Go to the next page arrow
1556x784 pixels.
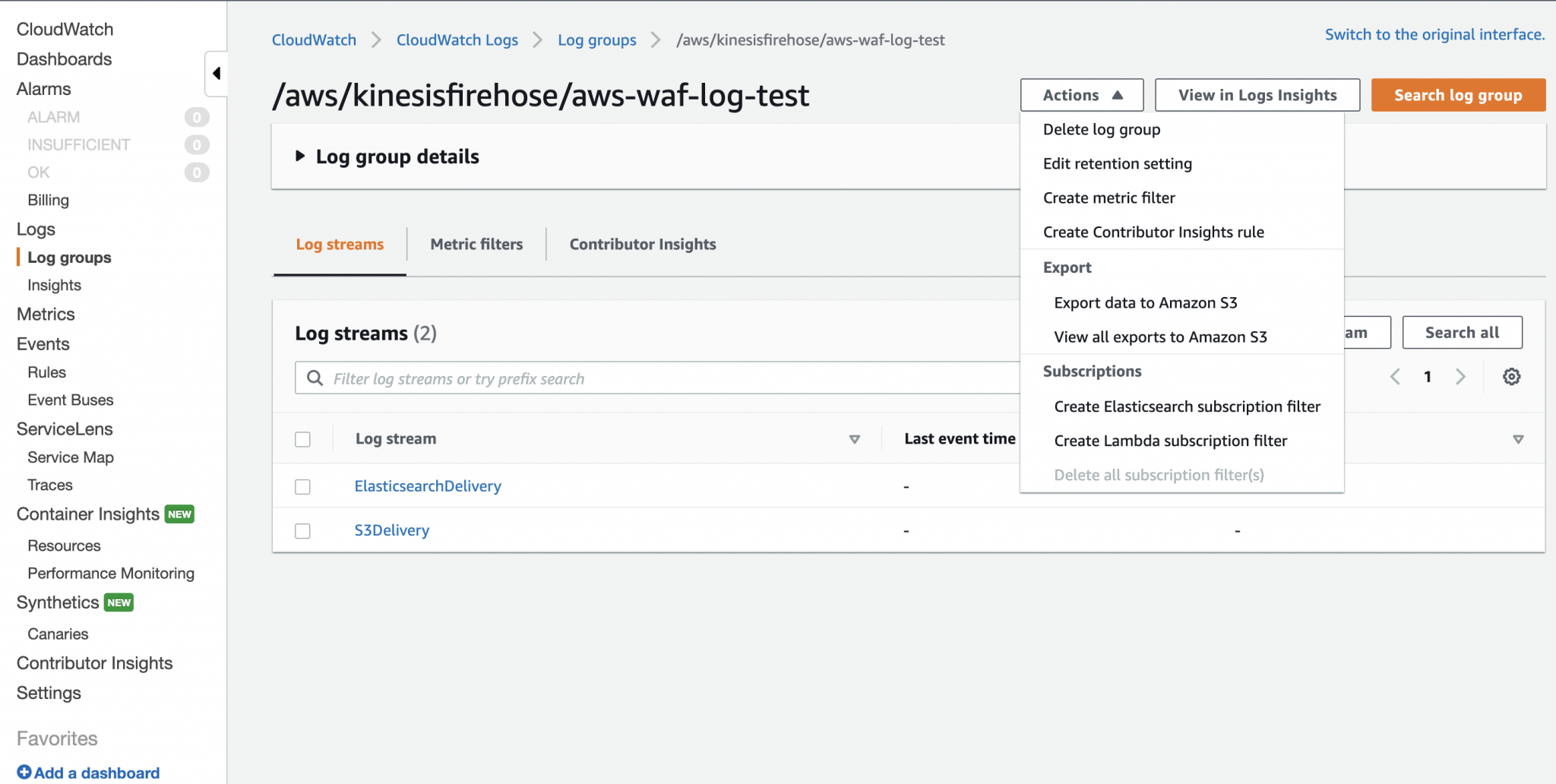pos(1461,376)
